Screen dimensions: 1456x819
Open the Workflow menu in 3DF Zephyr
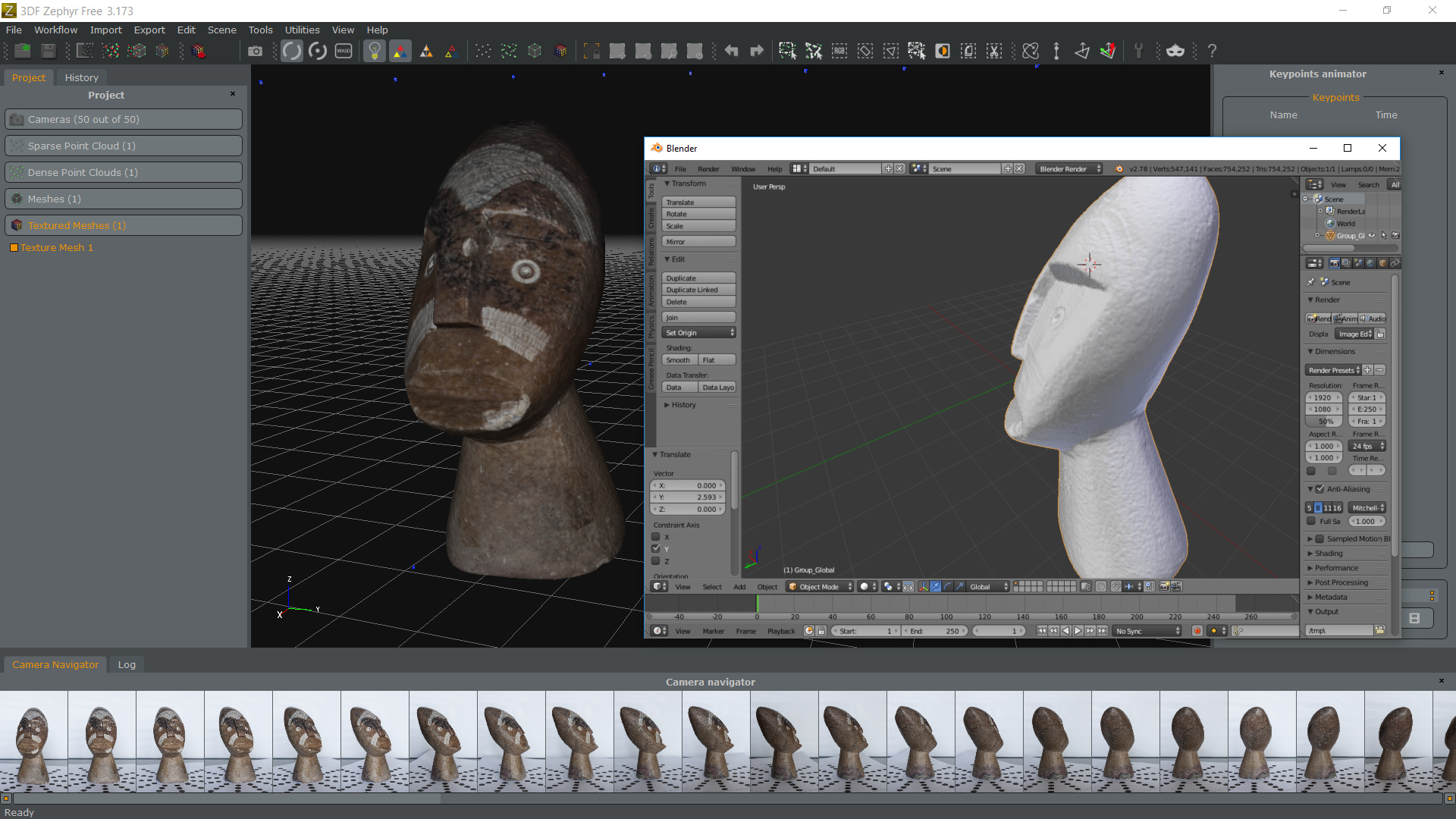pos(55,29)
